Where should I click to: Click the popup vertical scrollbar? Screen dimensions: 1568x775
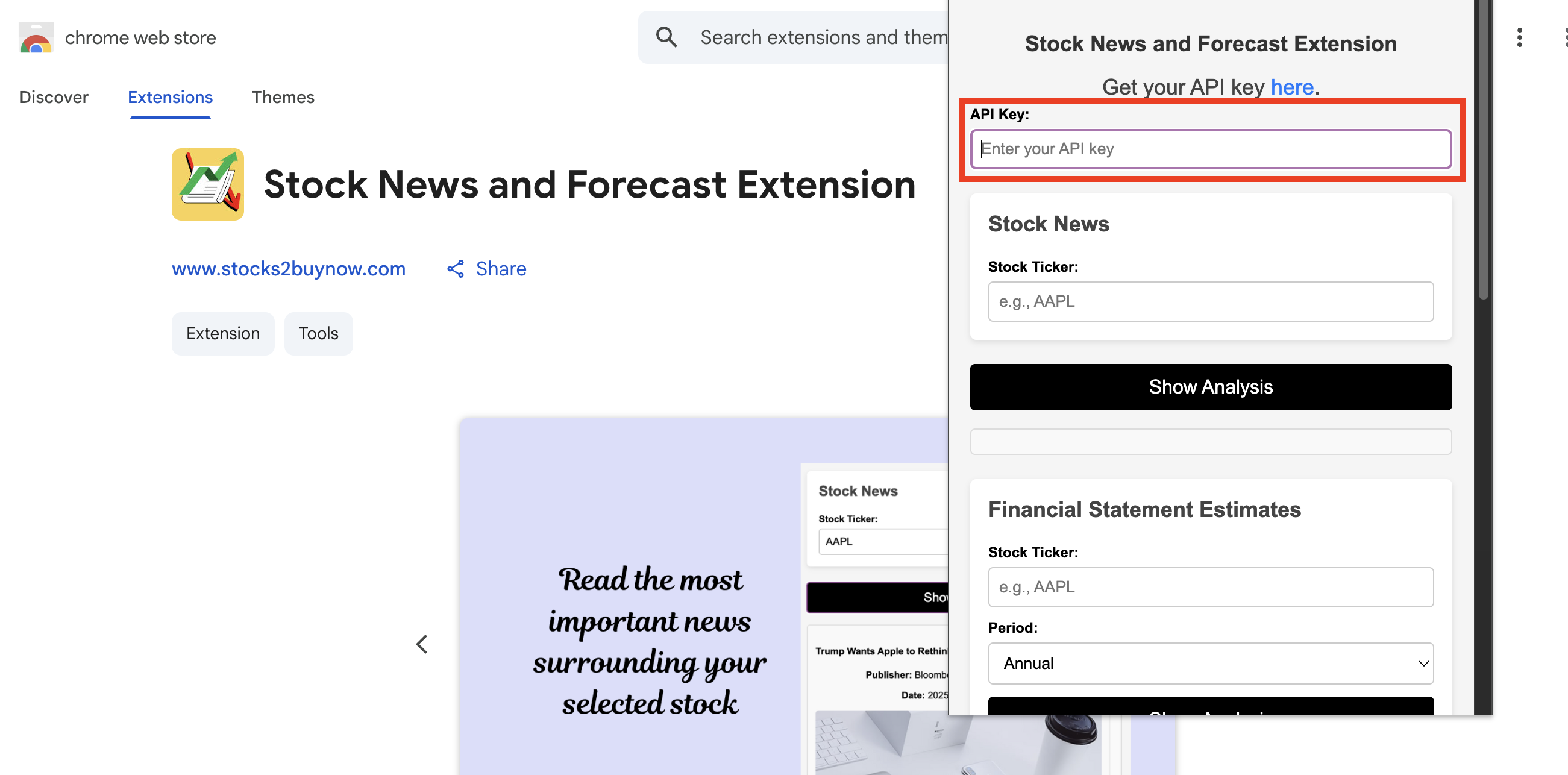point(1484,149)
